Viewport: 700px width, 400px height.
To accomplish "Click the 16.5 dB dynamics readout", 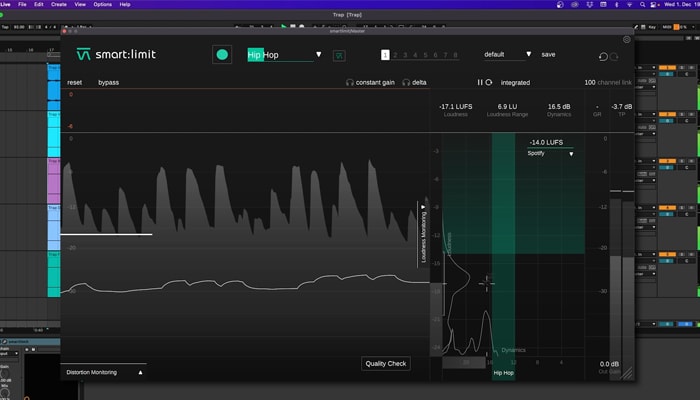I will pos(559,107).
